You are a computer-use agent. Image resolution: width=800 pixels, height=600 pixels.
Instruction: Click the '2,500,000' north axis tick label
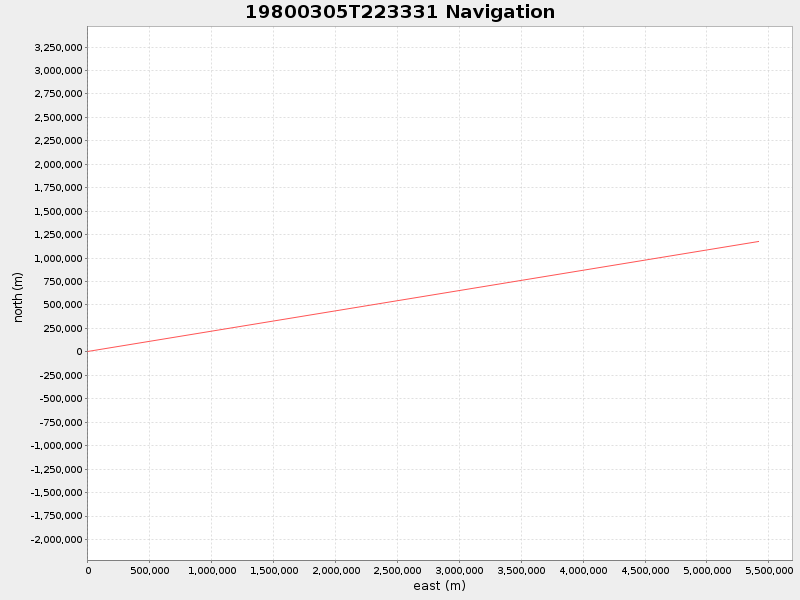pyautogui.click(x=58, y=117)
